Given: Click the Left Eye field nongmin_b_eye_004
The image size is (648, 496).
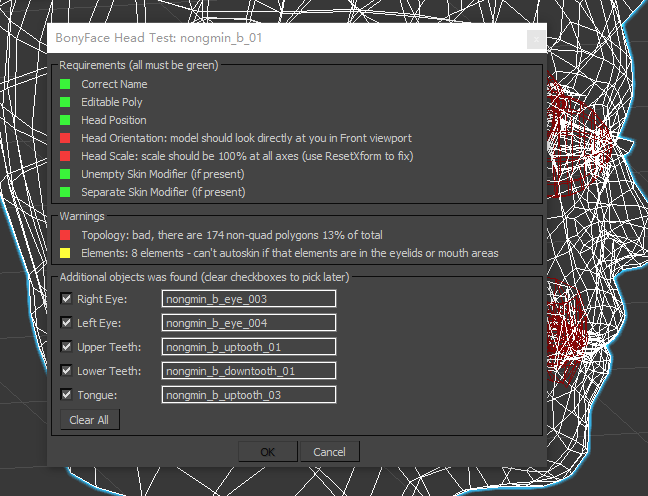Looking at the screenshot, I should [x=249, y=323].
